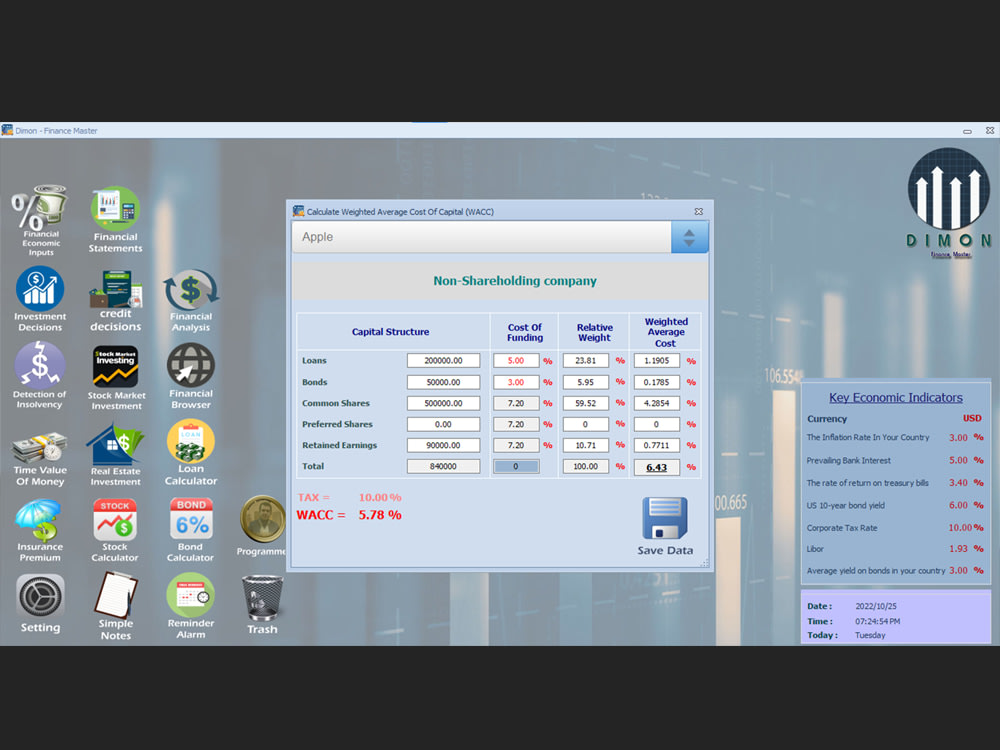Open the Trash bin
The image size is (1000, 750).
[262, 605]
